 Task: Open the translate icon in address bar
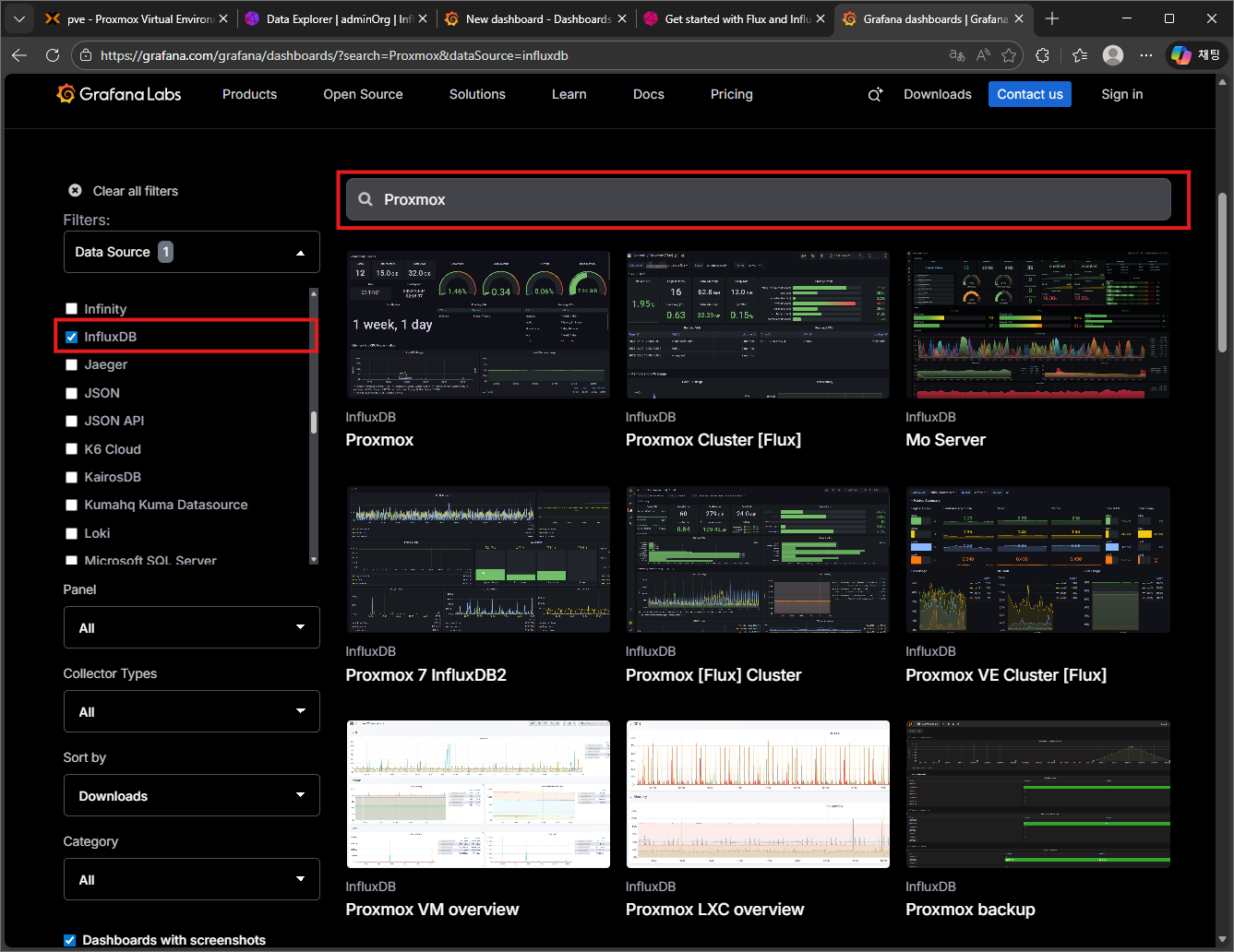957,55
